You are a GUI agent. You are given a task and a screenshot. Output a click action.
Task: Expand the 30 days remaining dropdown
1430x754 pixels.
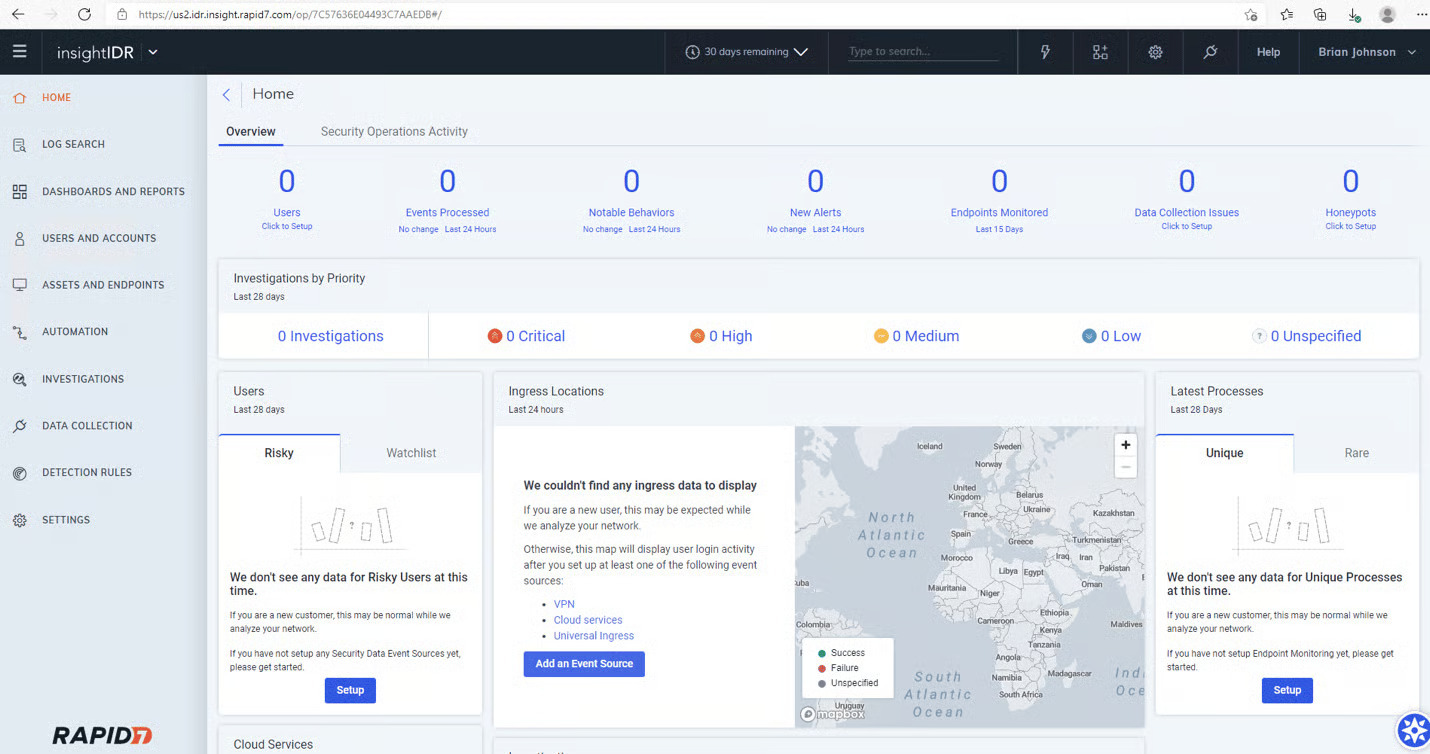click(x=747, y=52)
